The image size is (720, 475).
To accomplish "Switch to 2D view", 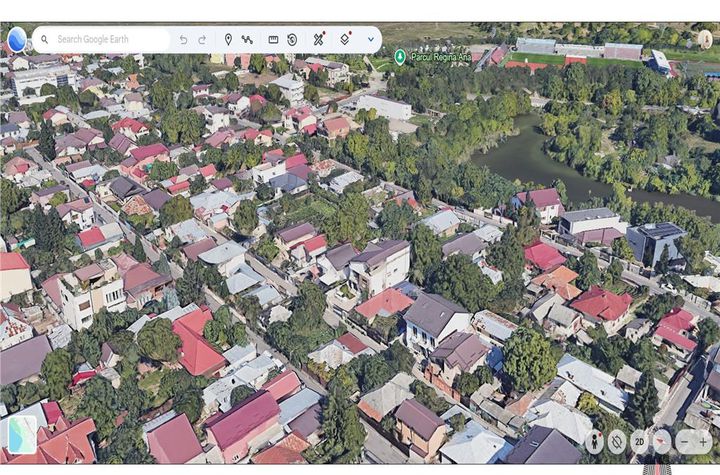I will (x=639, y=441).
